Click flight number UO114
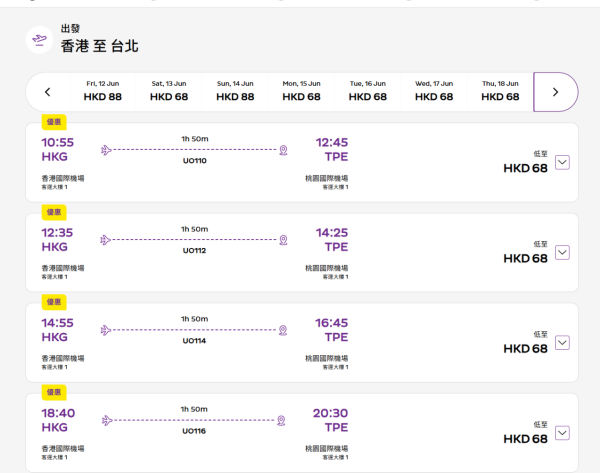600x473 pixels. pos(194,341)
